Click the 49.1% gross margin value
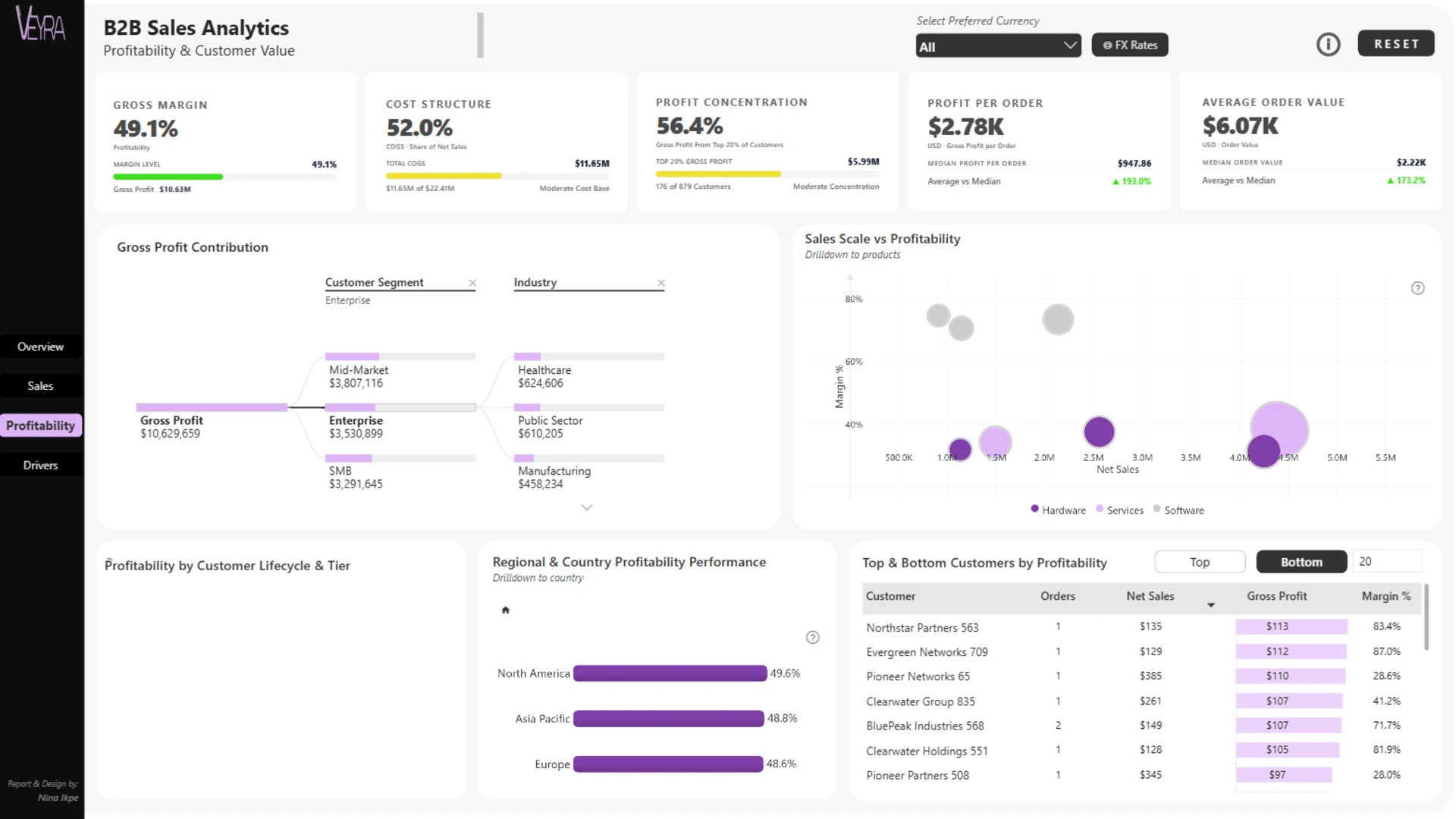 point(146,129)
